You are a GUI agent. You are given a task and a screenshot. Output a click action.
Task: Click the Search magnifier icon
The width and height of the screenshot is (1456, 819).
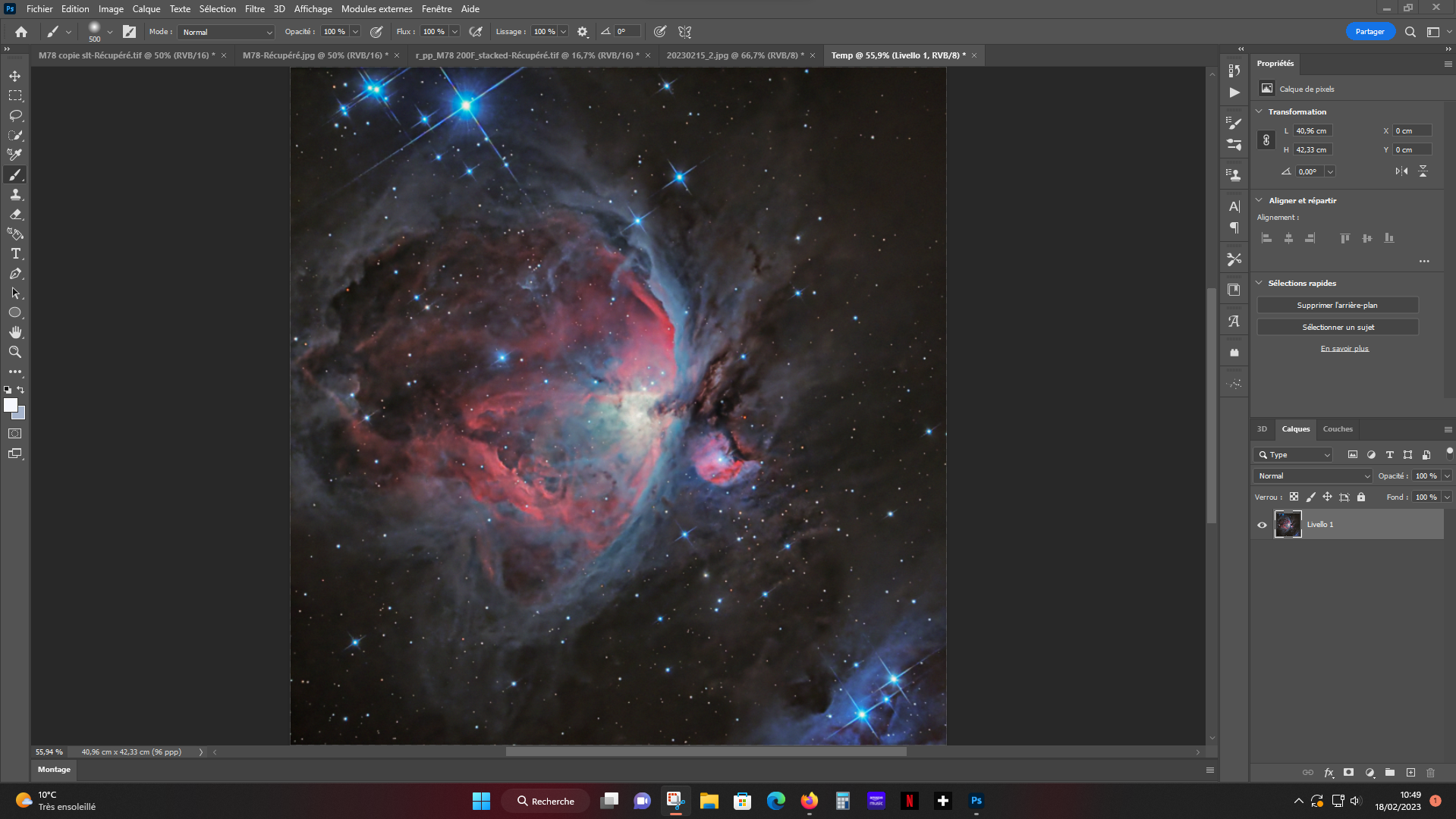1410,32
